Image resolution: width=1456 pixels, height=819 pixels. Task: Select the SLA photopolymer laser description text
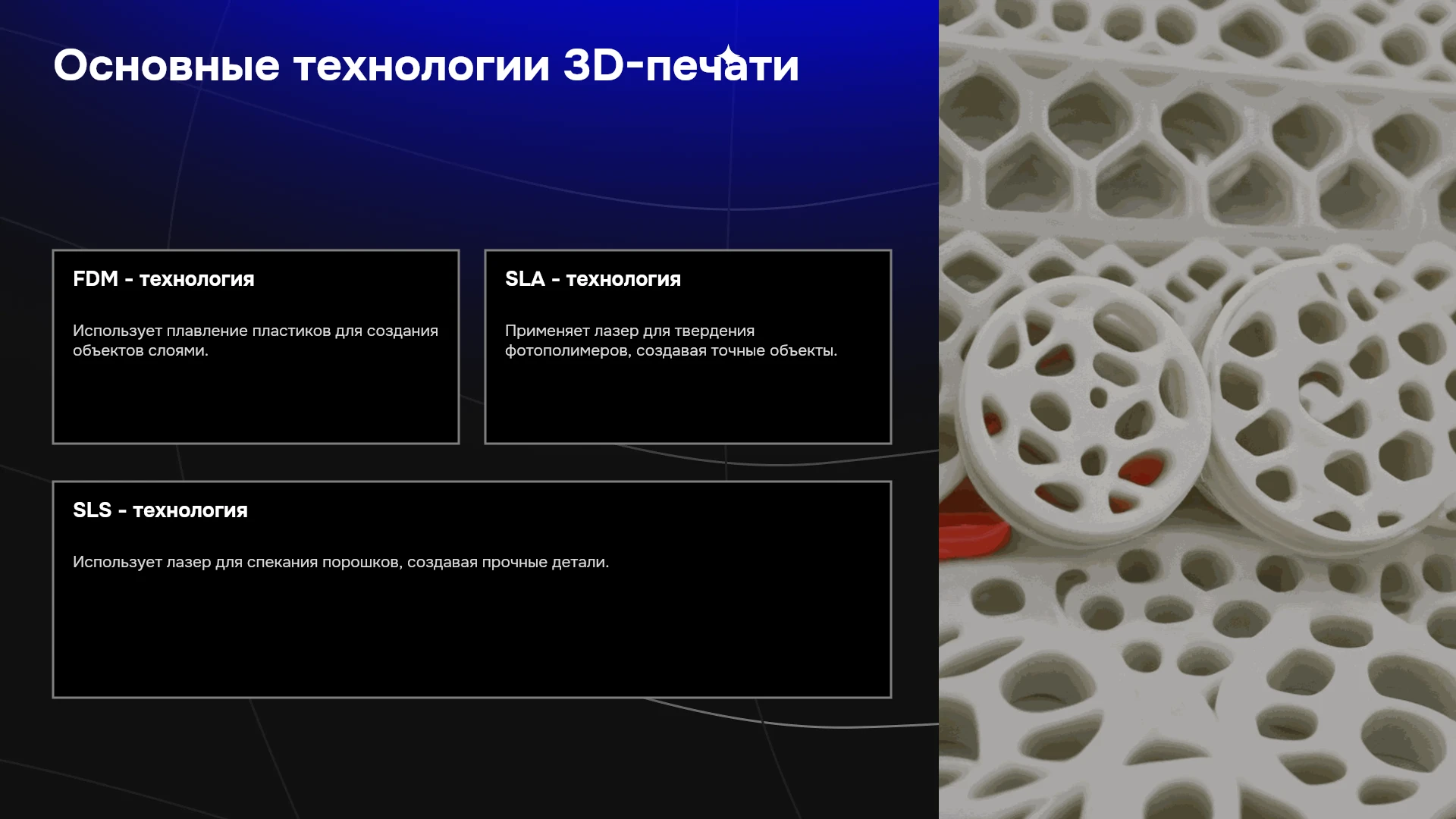click(671, 340)
